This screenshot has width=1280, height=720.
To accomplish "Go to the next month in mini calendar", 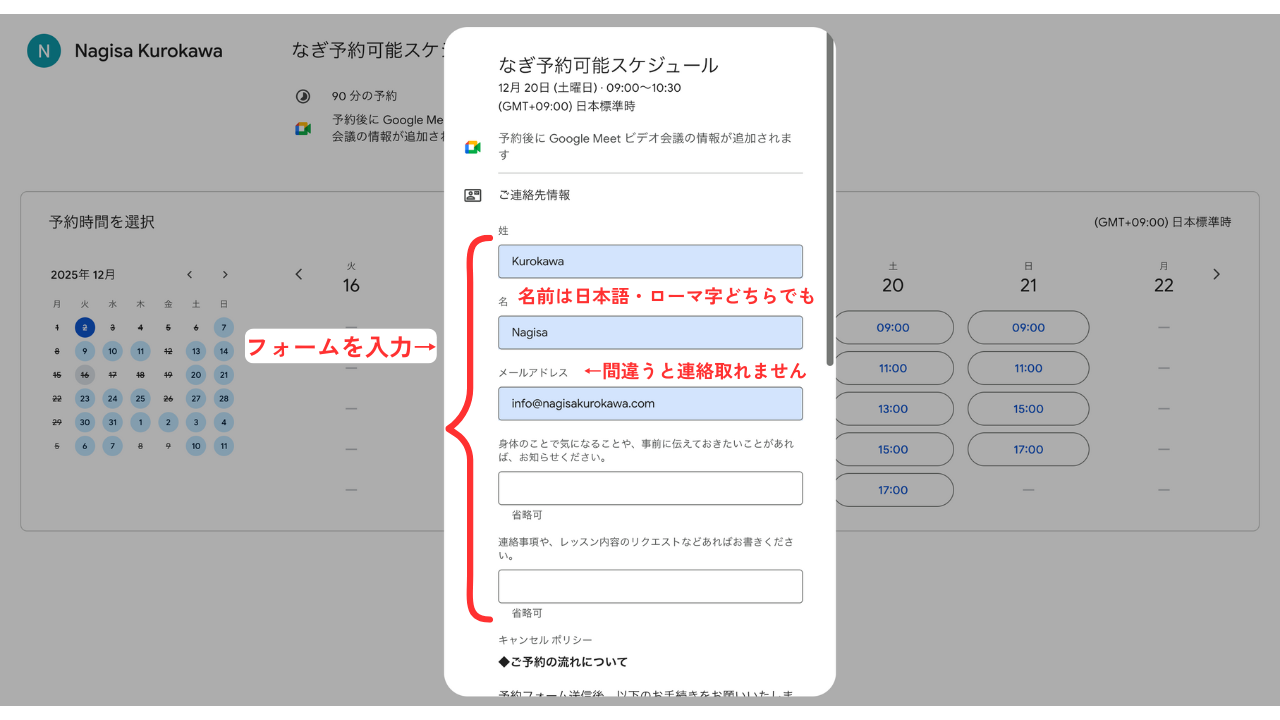I will point(225,274).
